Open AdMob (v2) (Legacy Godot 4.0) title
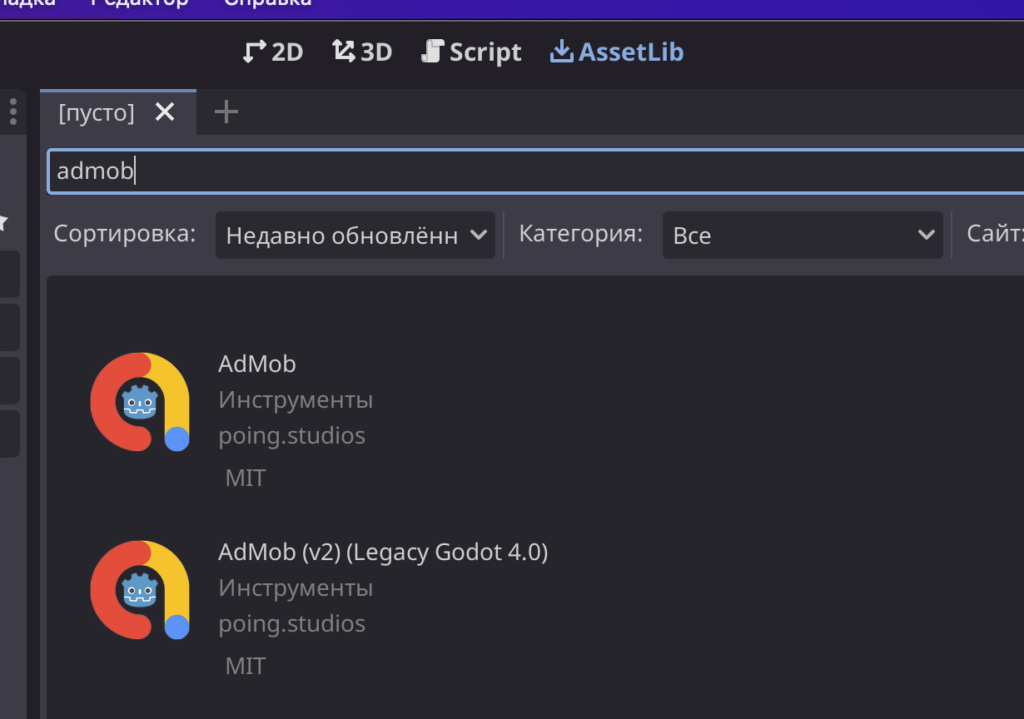Screen dimensions: 1024x719 [383, 552]
